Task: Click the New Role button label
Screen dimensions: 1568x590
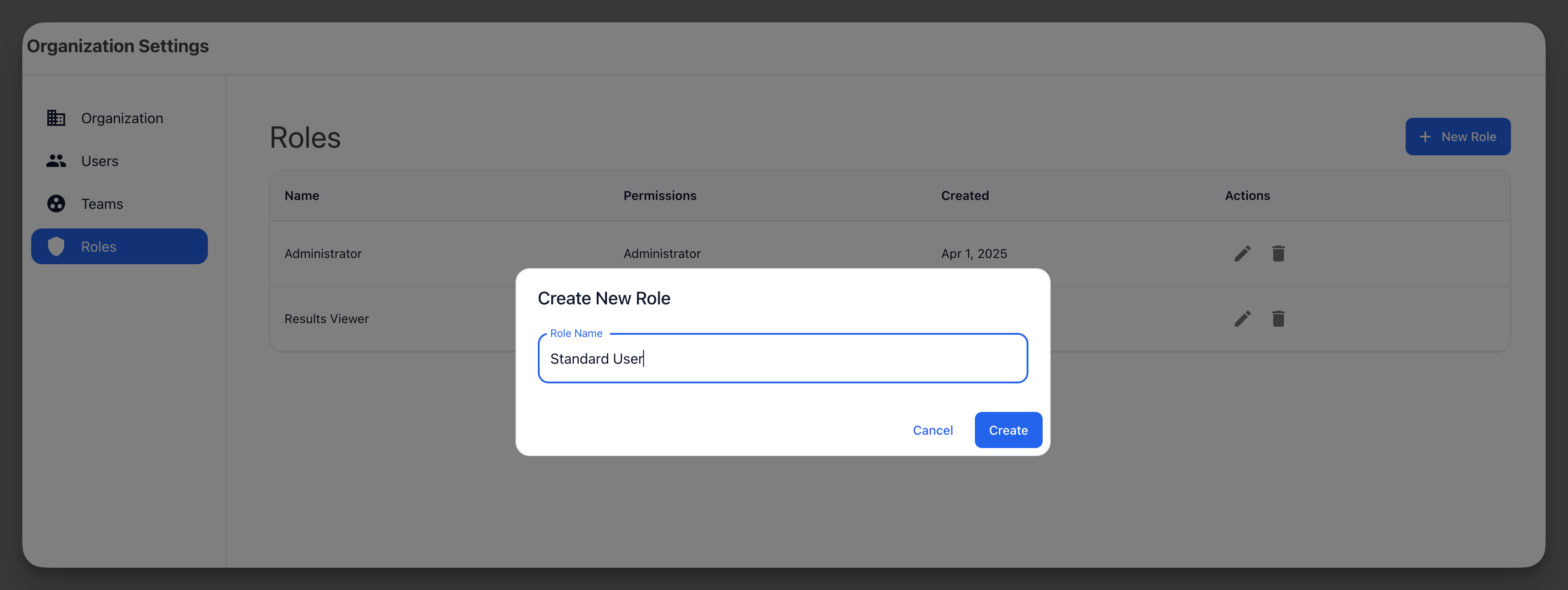Action: point(1468,137)
